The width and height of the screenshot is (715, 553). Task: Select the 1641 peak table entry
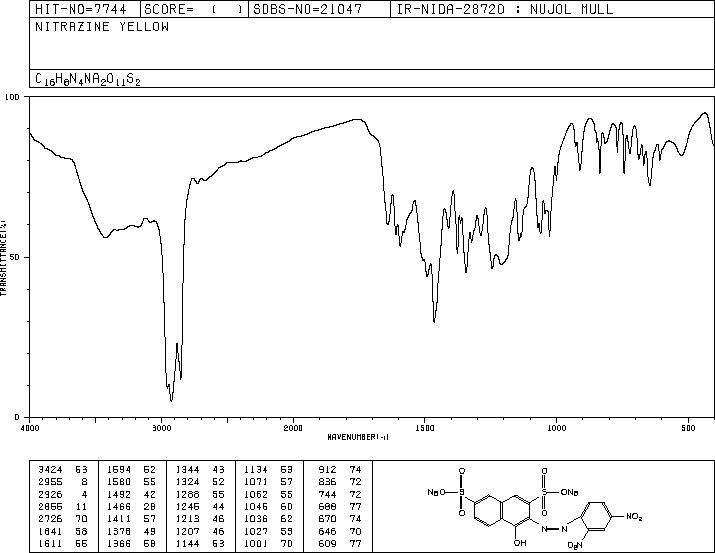click(63, 531)
